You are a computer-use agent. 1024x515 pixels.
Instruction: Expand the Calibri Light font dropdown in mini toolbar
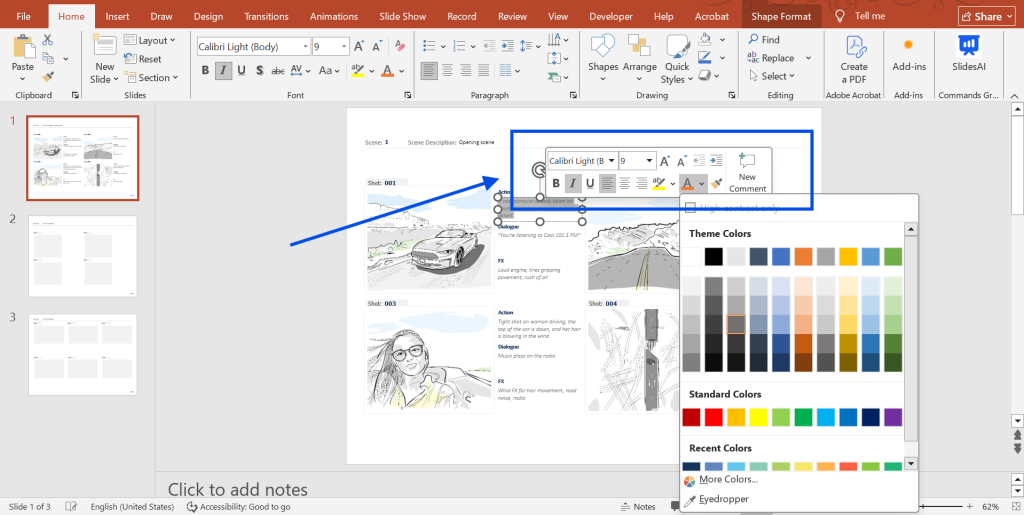pos(611,161)
